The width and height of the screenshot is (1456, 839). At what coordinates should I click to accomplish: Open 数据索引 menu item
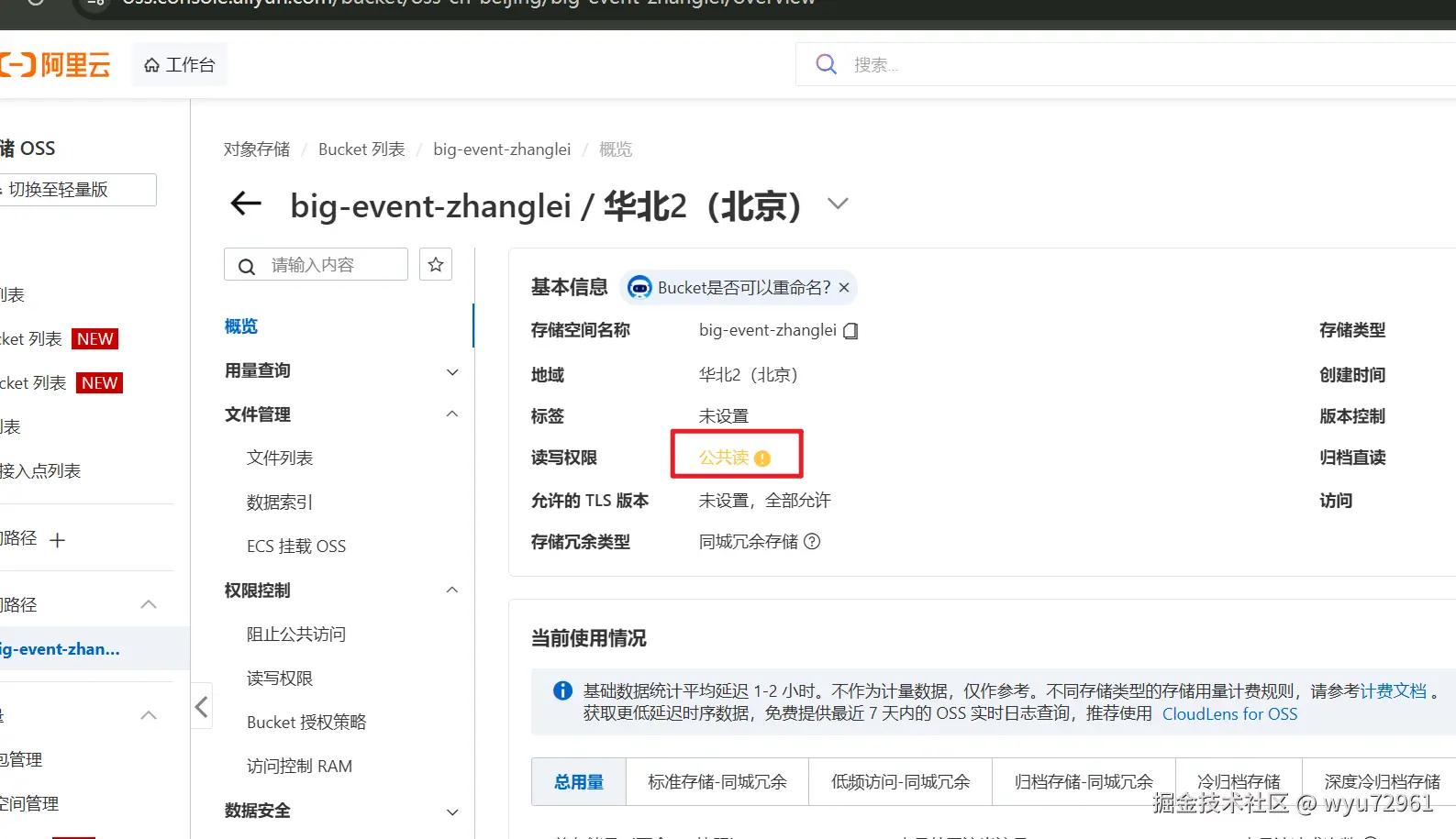[280, 502]
